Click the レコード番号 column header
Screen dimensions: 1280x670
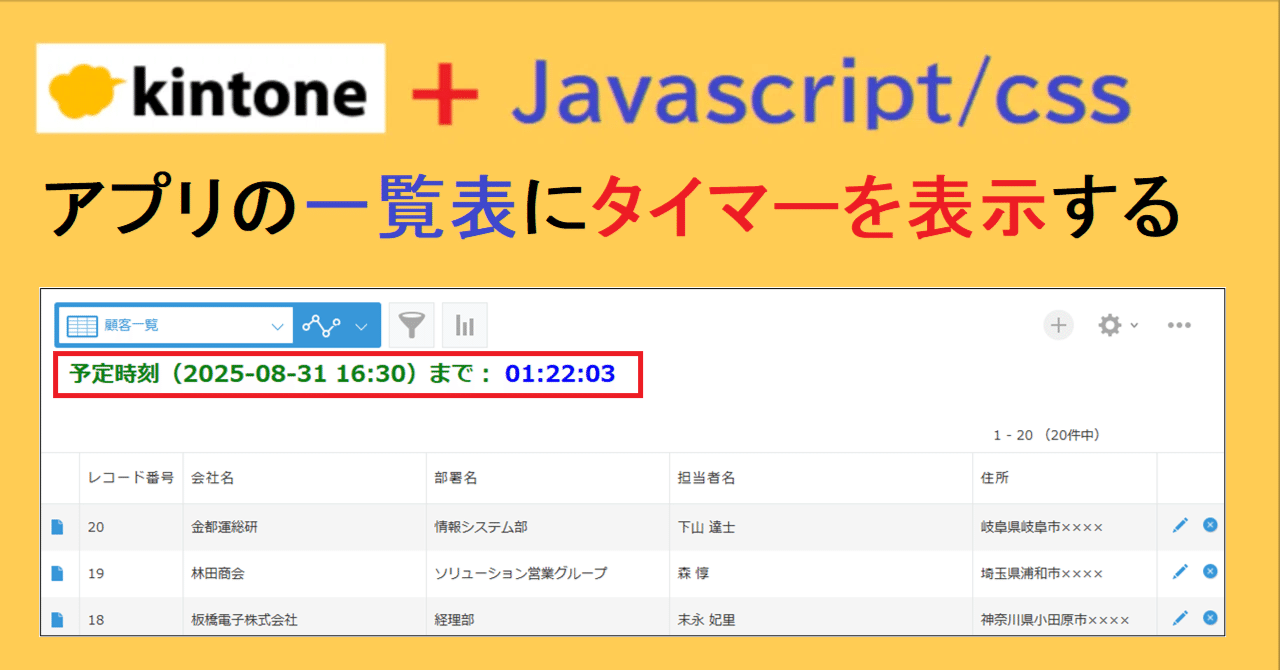131,478
